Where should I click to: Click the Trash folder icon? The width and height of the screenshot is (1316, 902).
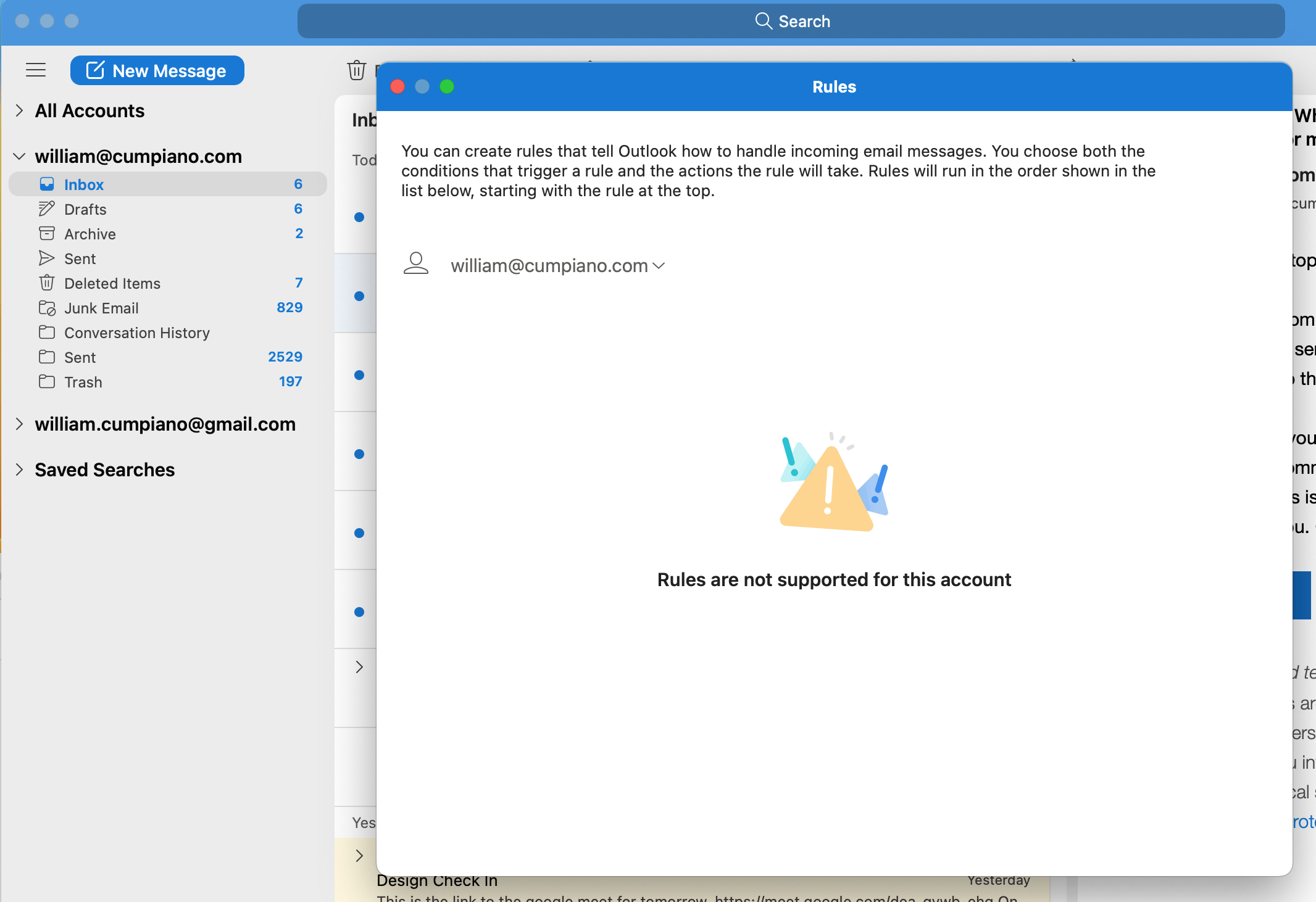point(47,382)
